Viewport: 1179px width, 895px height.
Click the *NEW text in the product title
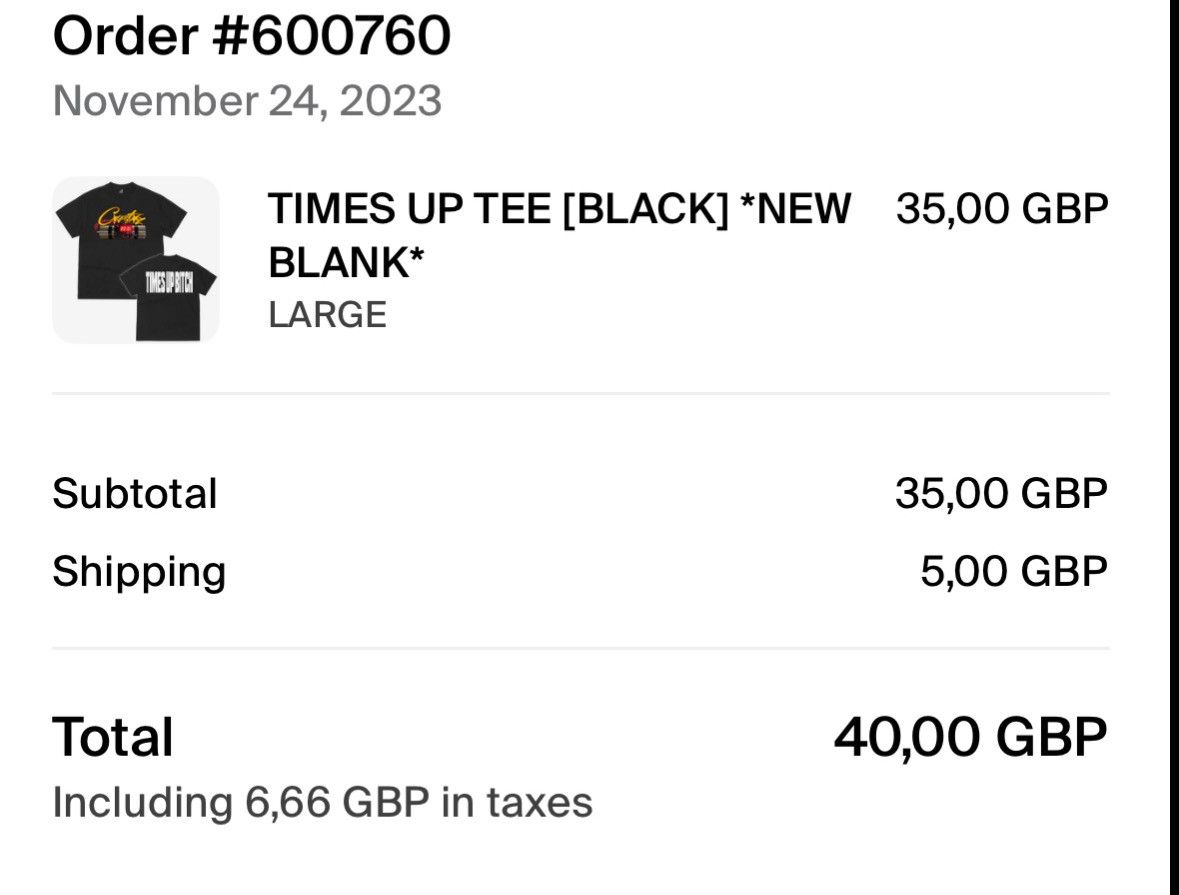tap(796, 208)
